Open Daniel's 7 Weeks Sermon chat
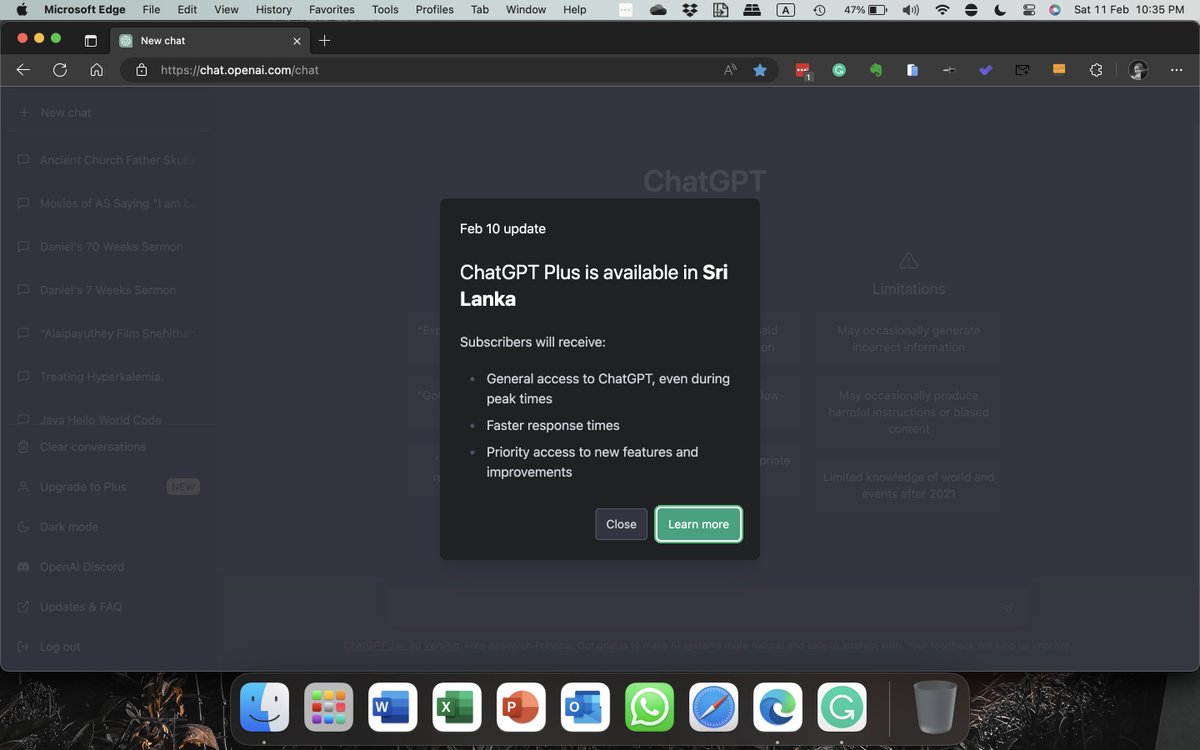Screen dimensions: 1200x750 [x=108, y=290]
